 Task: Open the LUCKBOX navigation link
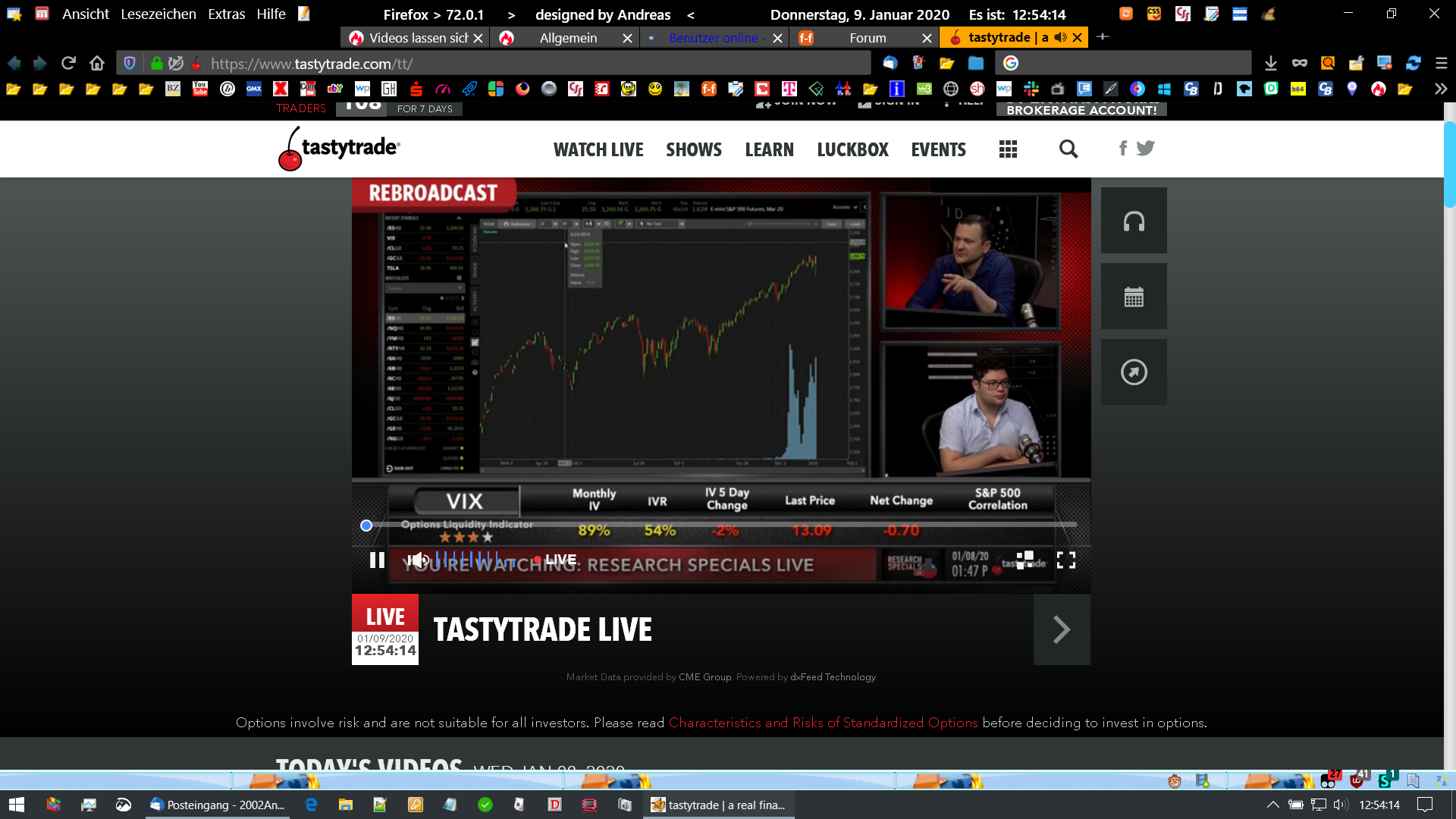pyautogui.click(x=852, y=149)
